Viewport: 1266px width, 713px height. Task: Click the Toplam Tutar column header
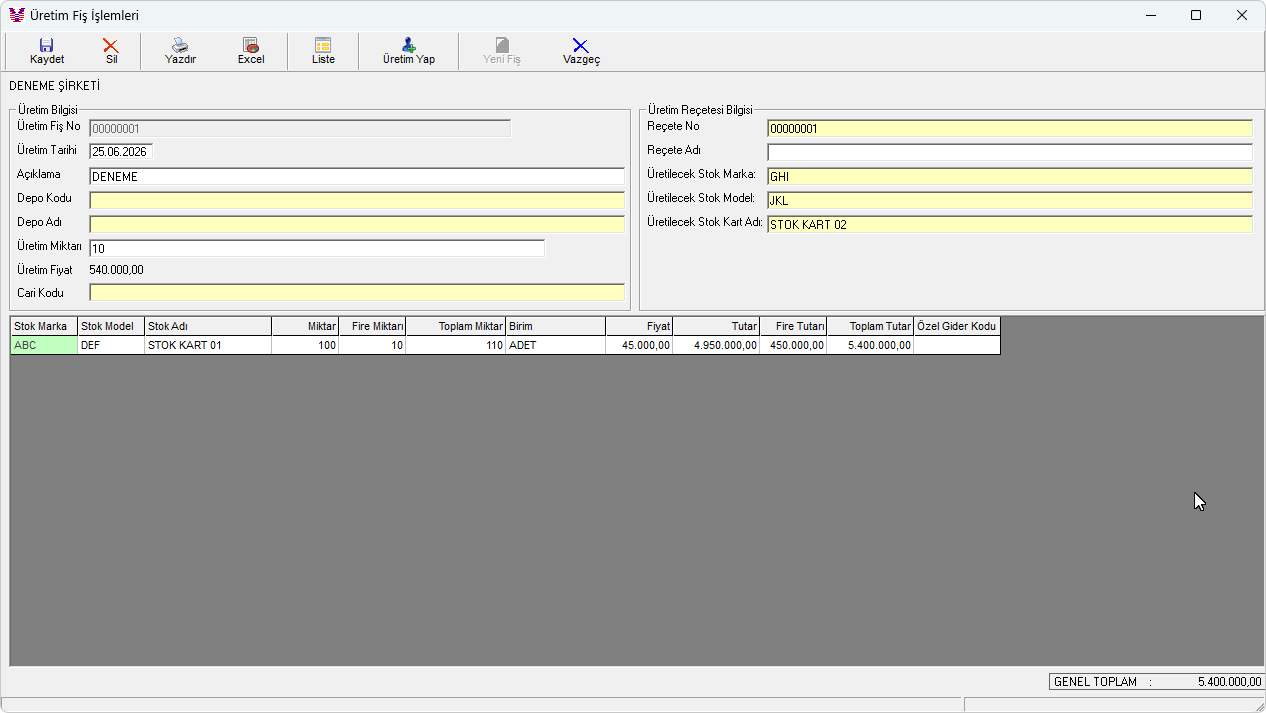pyautogui.click(x=870, y=326)
